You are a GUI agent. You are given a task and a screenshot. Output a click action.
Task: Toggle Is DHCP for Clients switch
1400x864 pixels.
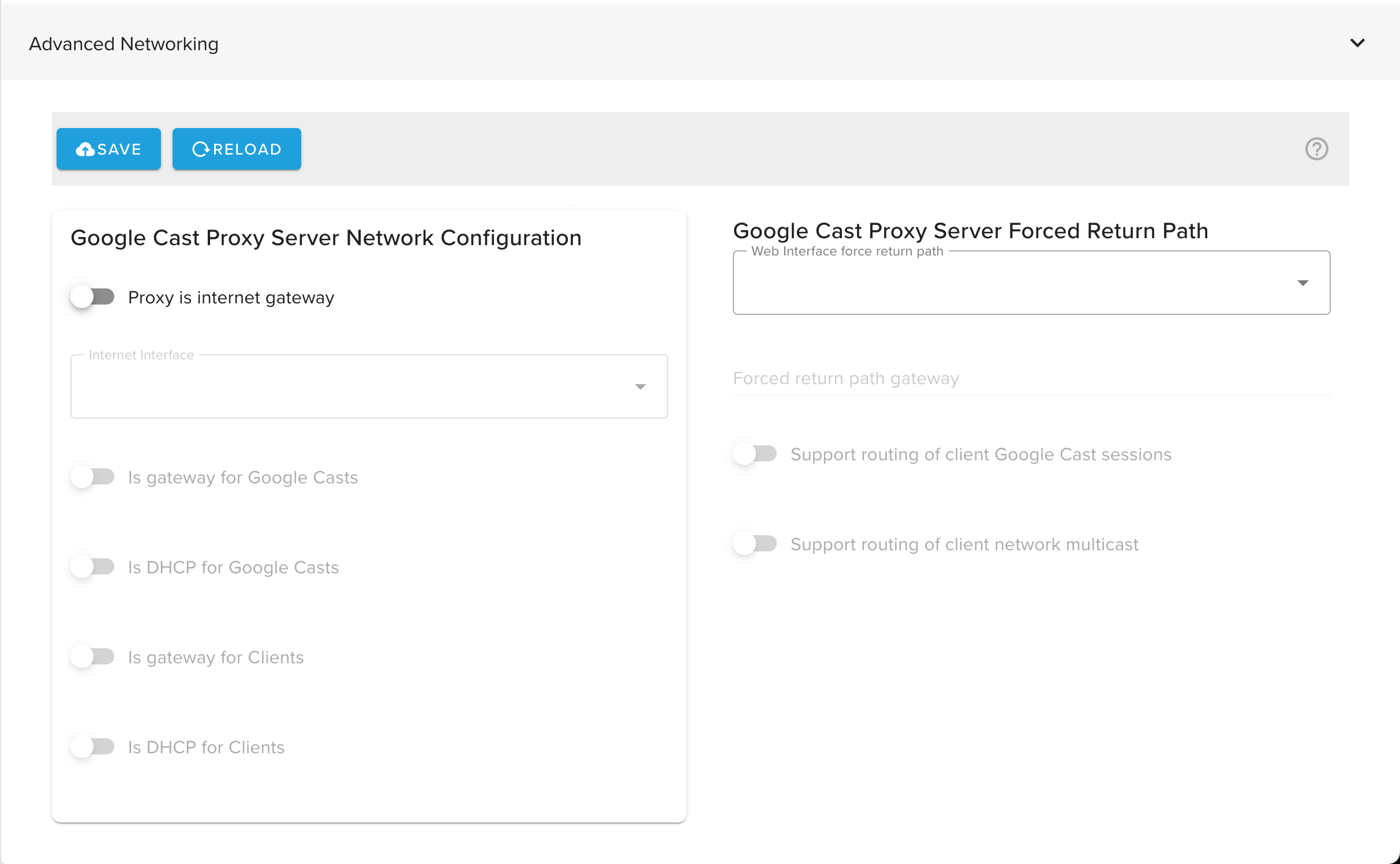click(92, 747)
